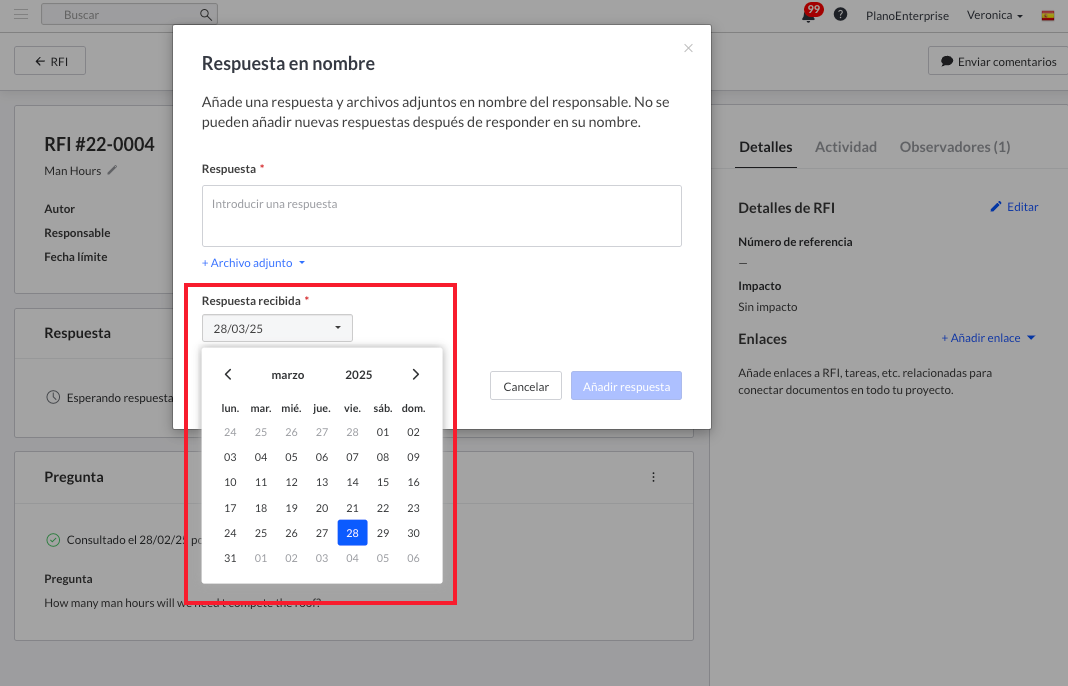Click the search magnifier icon
Screen dimensions: 1068x686
click(x=205, y=15)
